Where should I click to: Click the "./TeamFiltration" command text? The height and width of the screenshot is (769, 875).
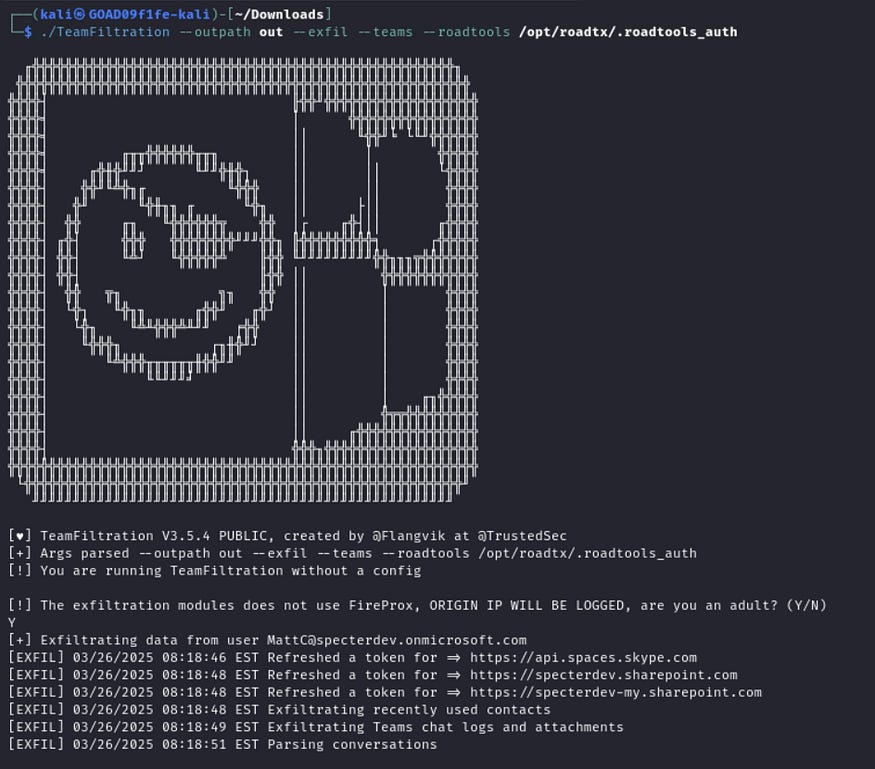[105, 32]
